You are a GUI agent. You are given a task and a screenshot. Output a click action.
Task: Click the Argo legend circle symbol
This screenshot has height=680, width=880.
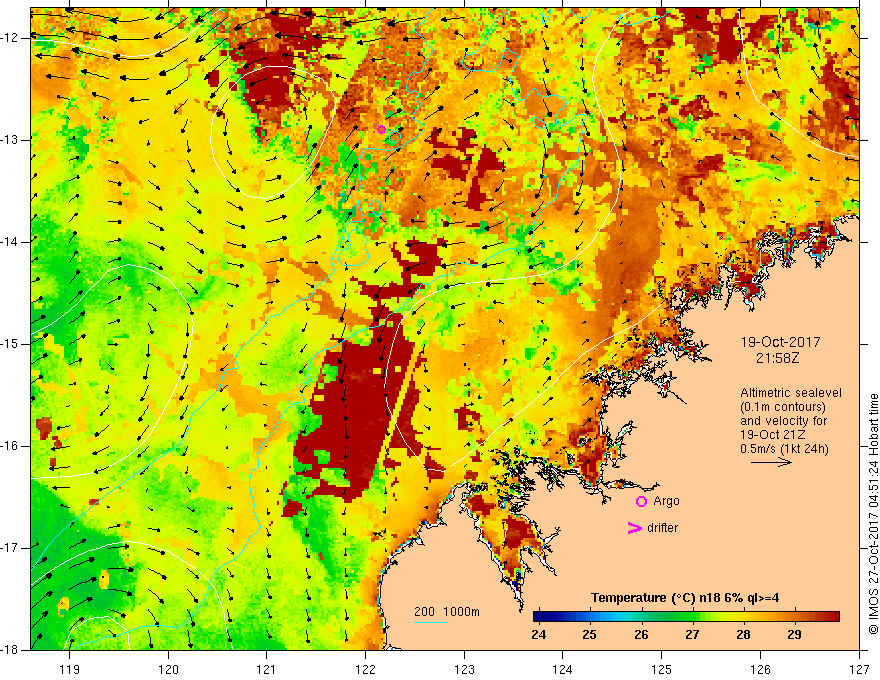(x=641, y=502)
